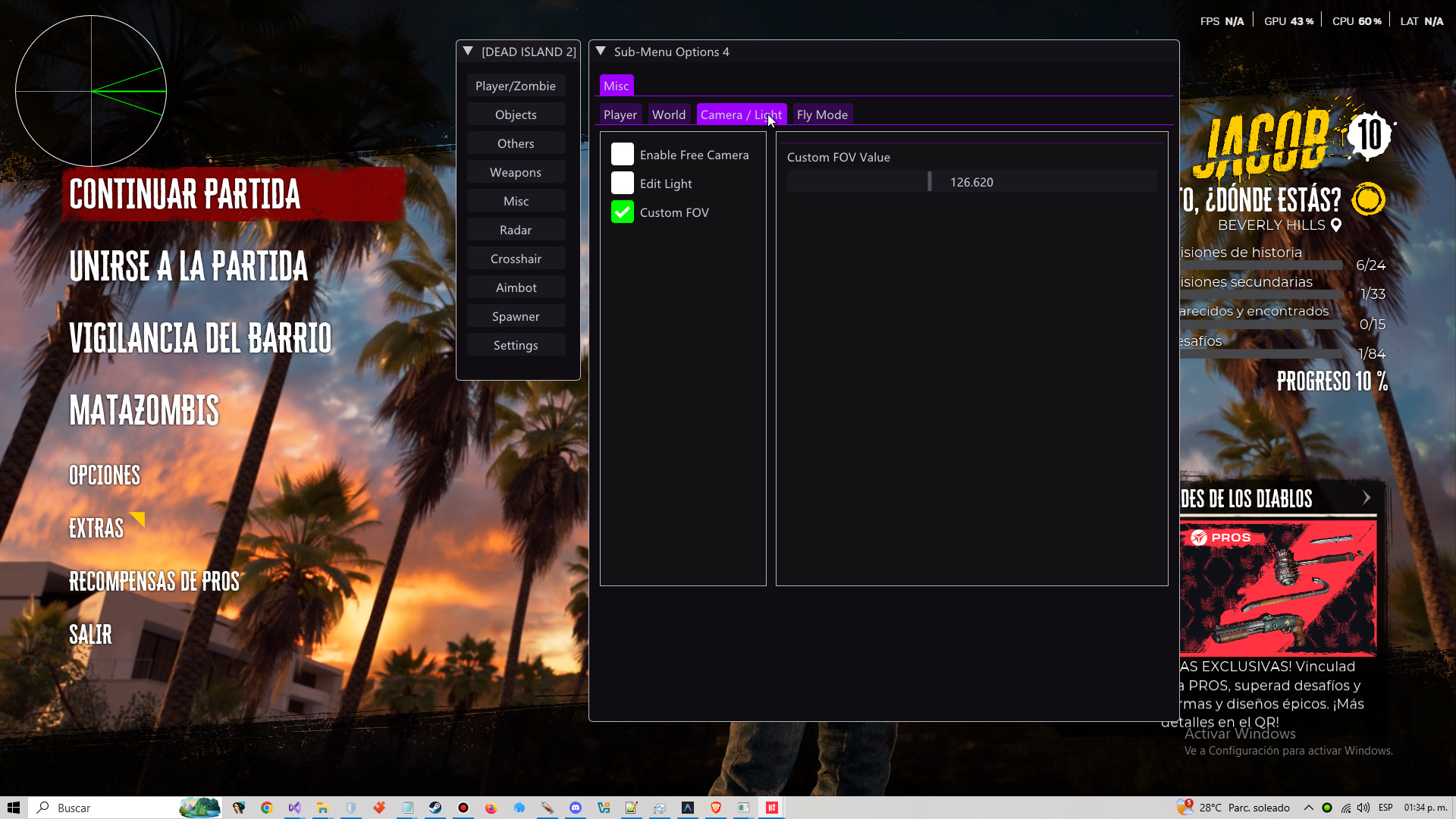Collapse the DEAD ISLAND 2 panel with its triangle
This screenshot has height=819, width=1456.
[467, 51]
